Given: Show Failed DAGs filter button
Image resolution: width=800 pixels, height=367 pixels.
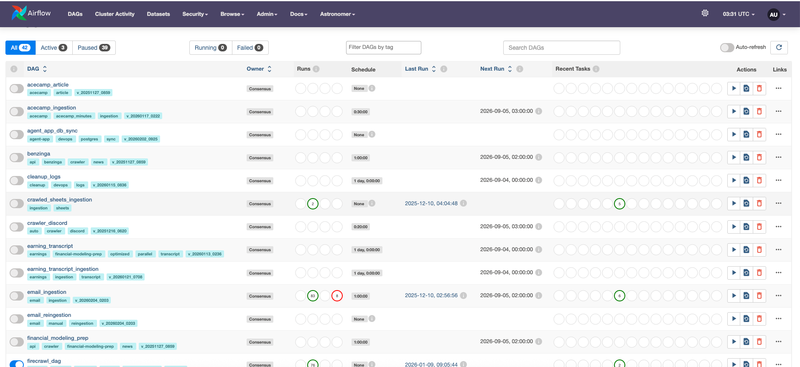Looking at the screenshot, I should [250, 47].
